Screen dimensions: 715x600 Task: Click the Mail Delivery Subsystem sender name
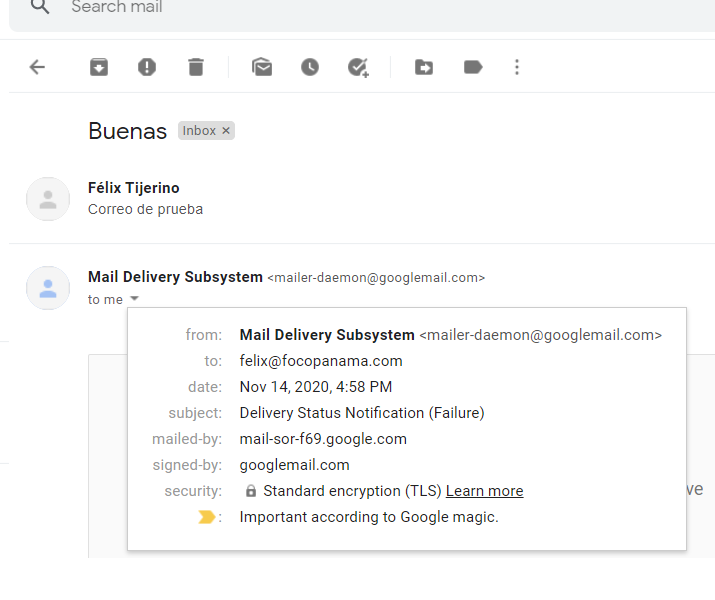coord(175,277)
